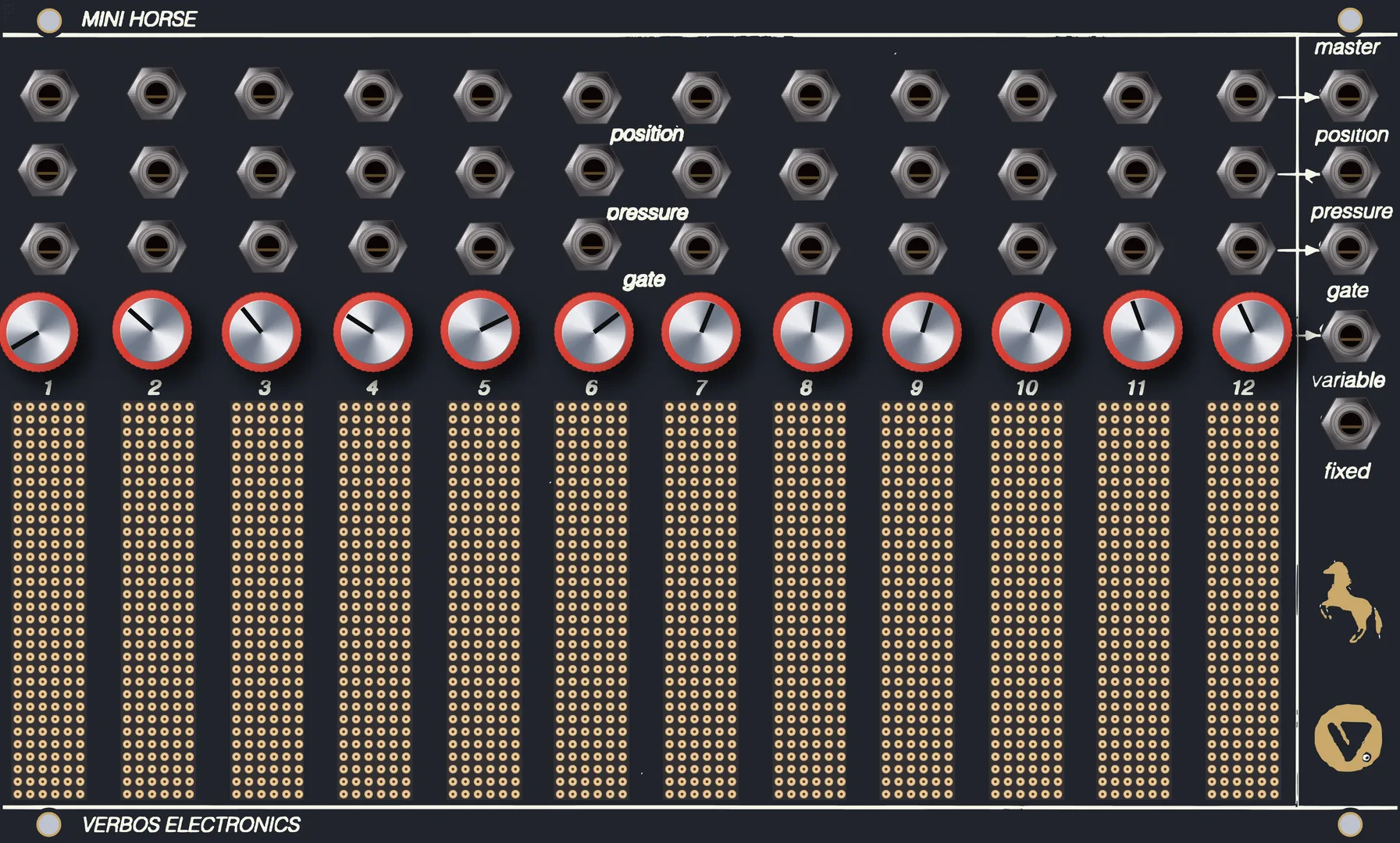Adjust the red knob numbered 7
This screenshot has width=1400, height=843.
pos(701,333)
